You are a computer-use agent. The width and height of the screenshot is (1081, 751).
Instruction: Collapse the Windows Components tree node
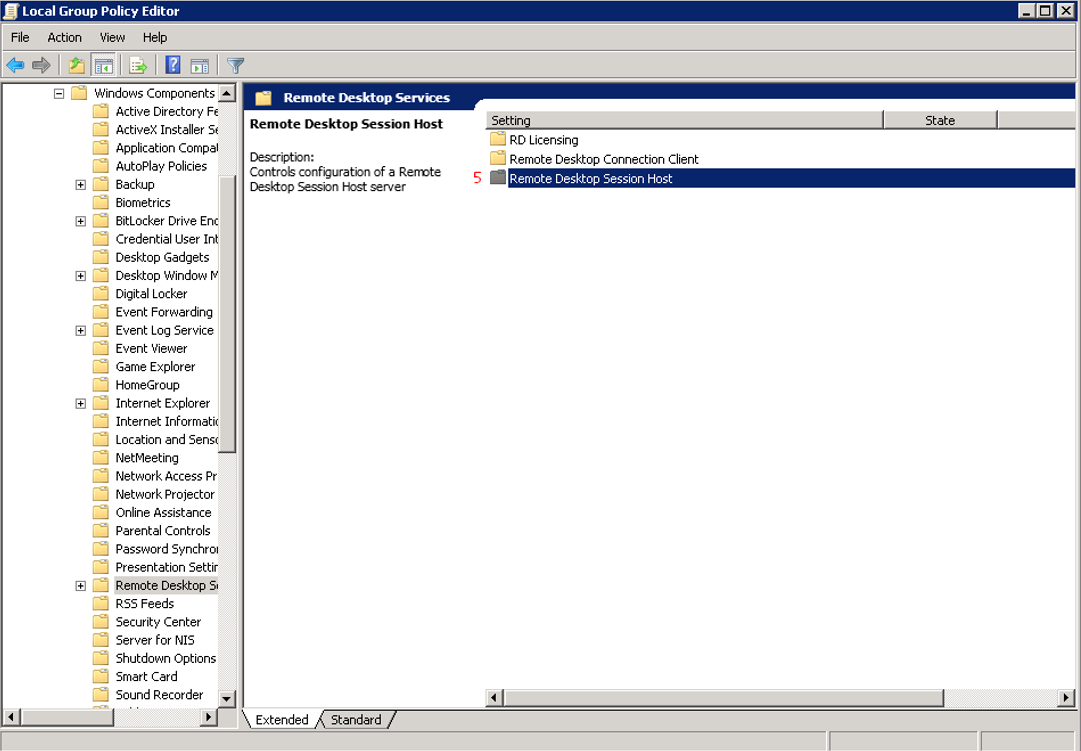point(59,93)
